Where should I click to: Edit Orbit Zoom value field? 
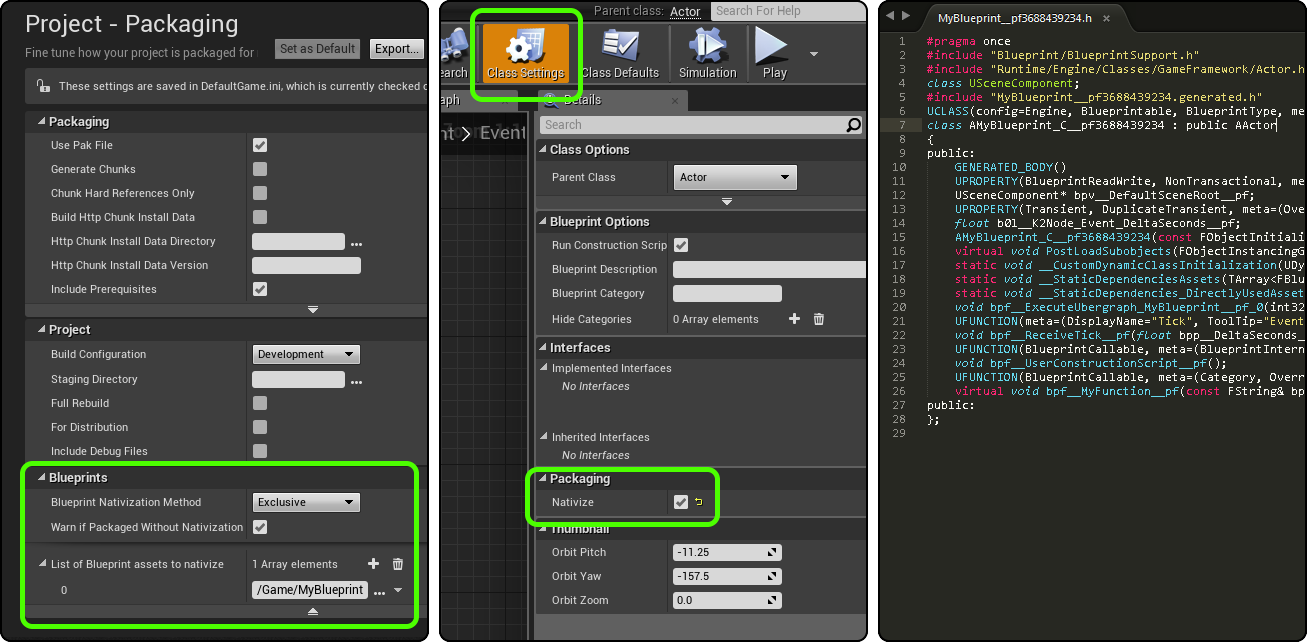coord(727,600)
